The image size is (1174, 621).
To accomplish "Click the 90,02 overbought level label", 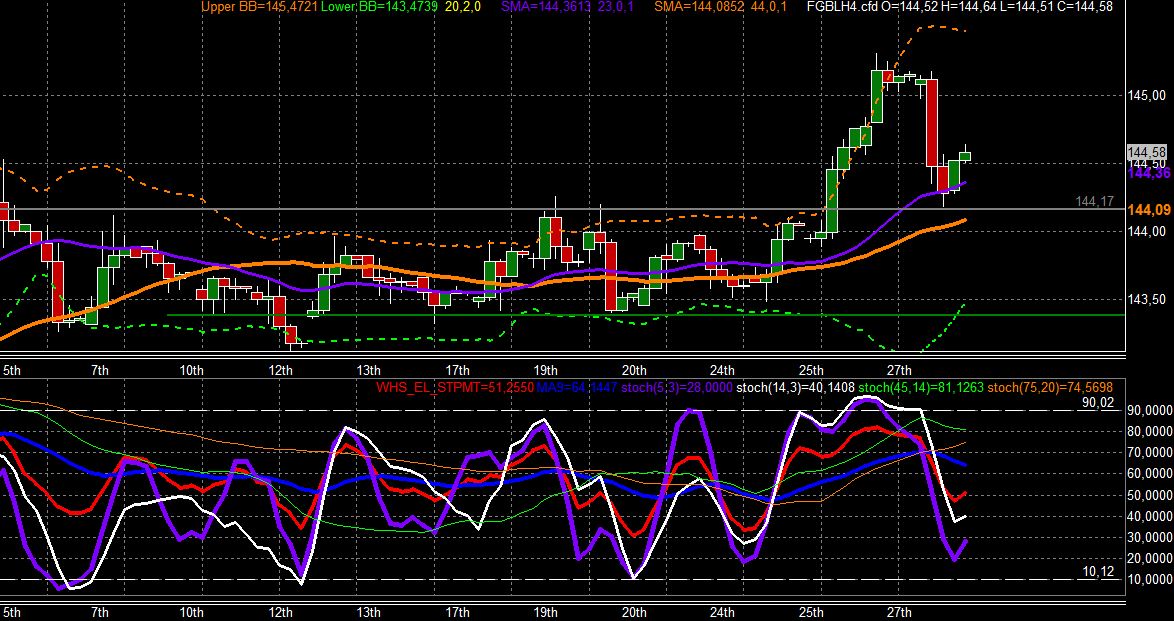I will [1098, 403].
